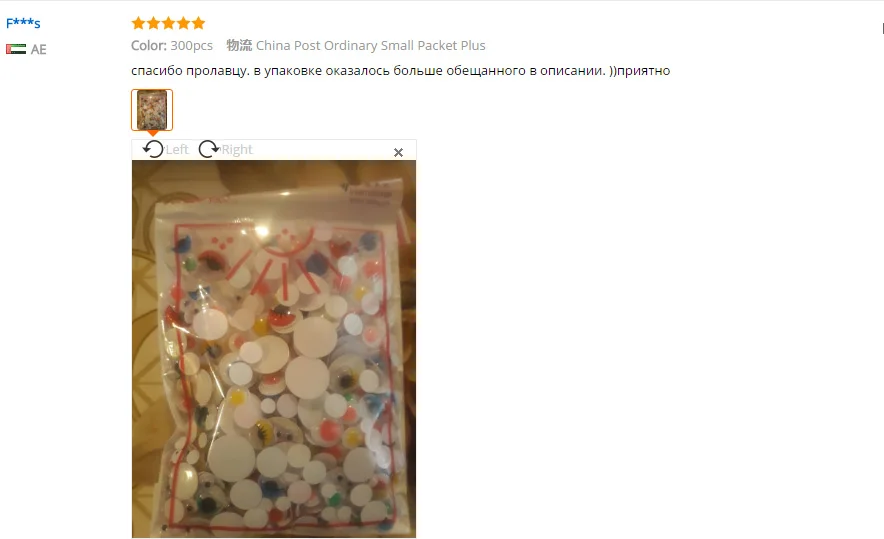Click the fourth orange rating star

183,23
